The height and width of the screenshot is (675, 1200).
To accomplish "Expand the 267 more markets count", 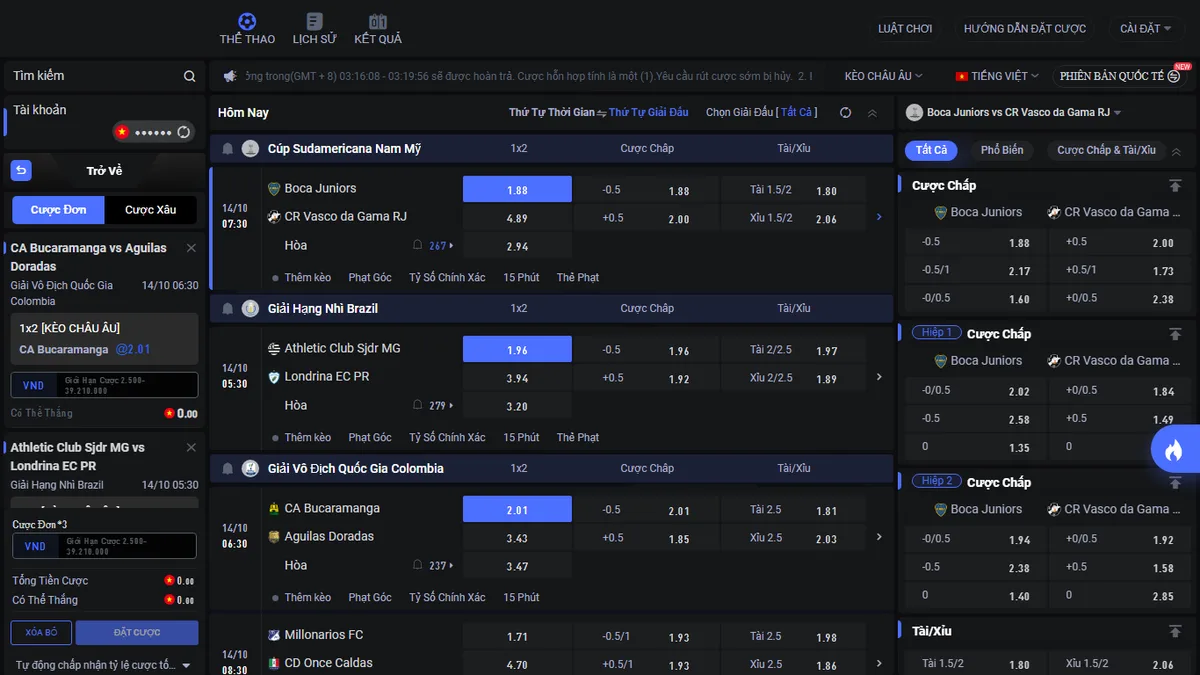I will pos(441,246).
